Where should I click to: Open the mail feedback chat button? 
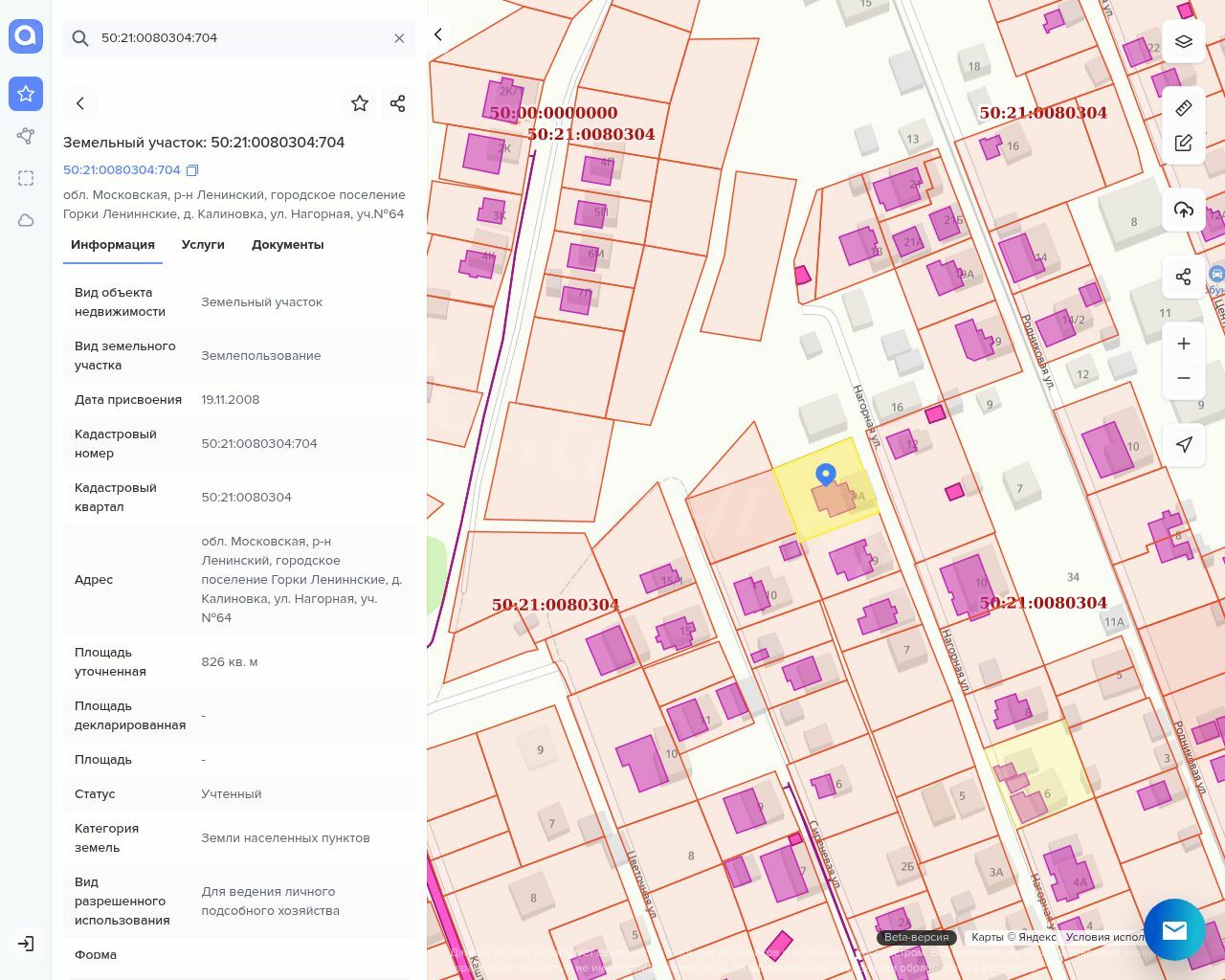(1174, 929)
